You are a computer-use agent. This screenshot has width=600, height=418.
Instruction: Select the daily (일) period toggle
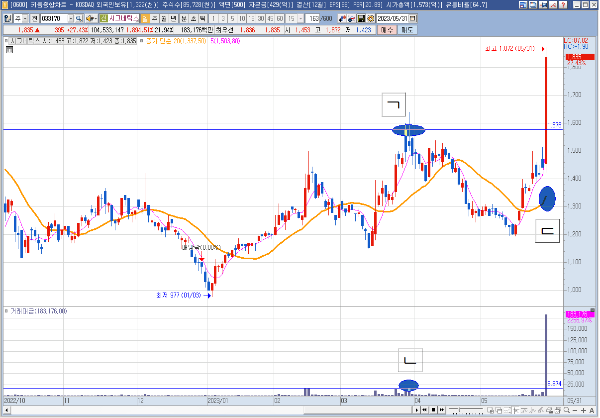point(145,18)
